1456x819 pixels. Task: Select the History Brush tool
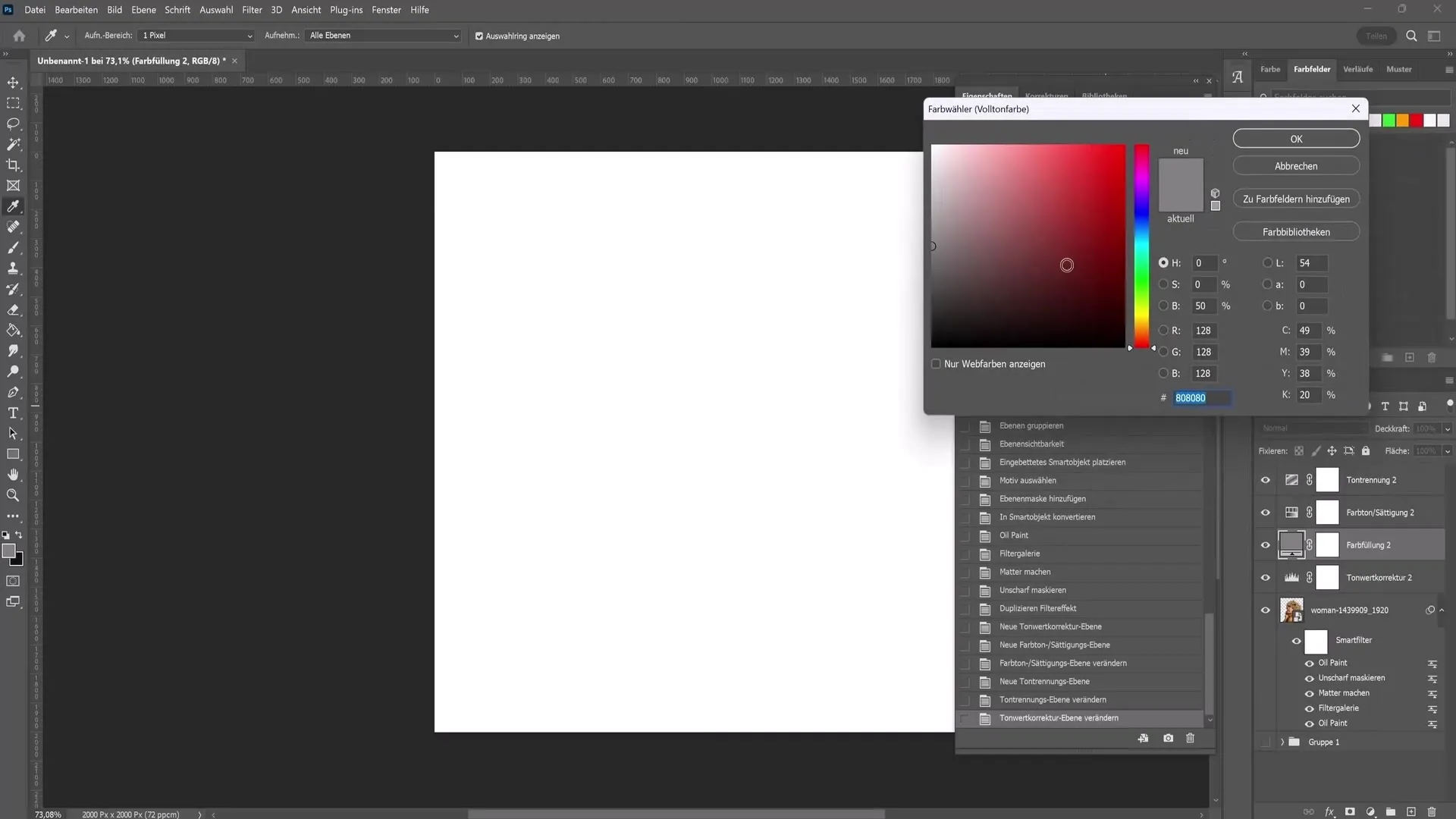tap(13, 289)
